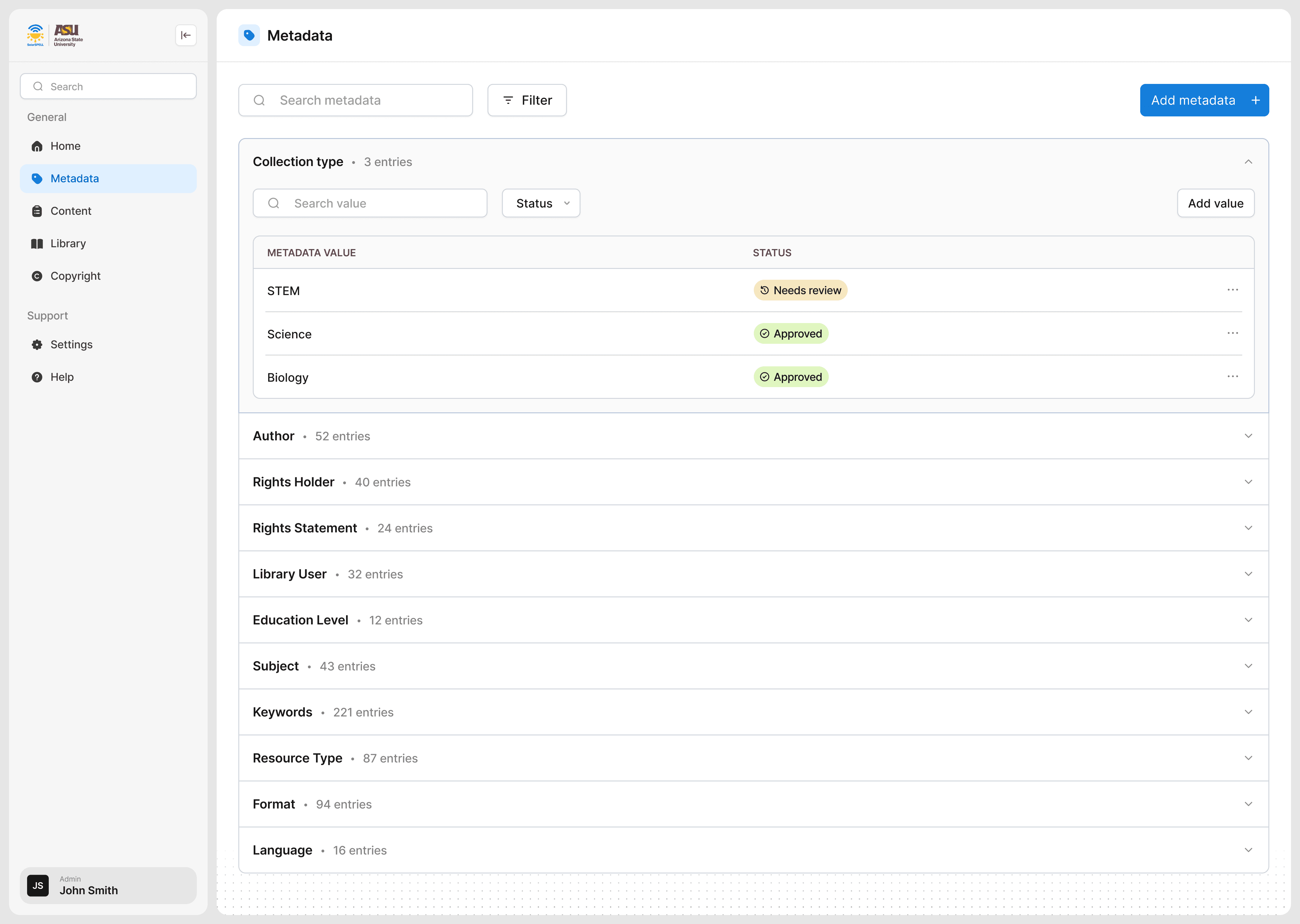Click the Search metadata input field
1300x924 pixels.
click(x=364, y=100)
